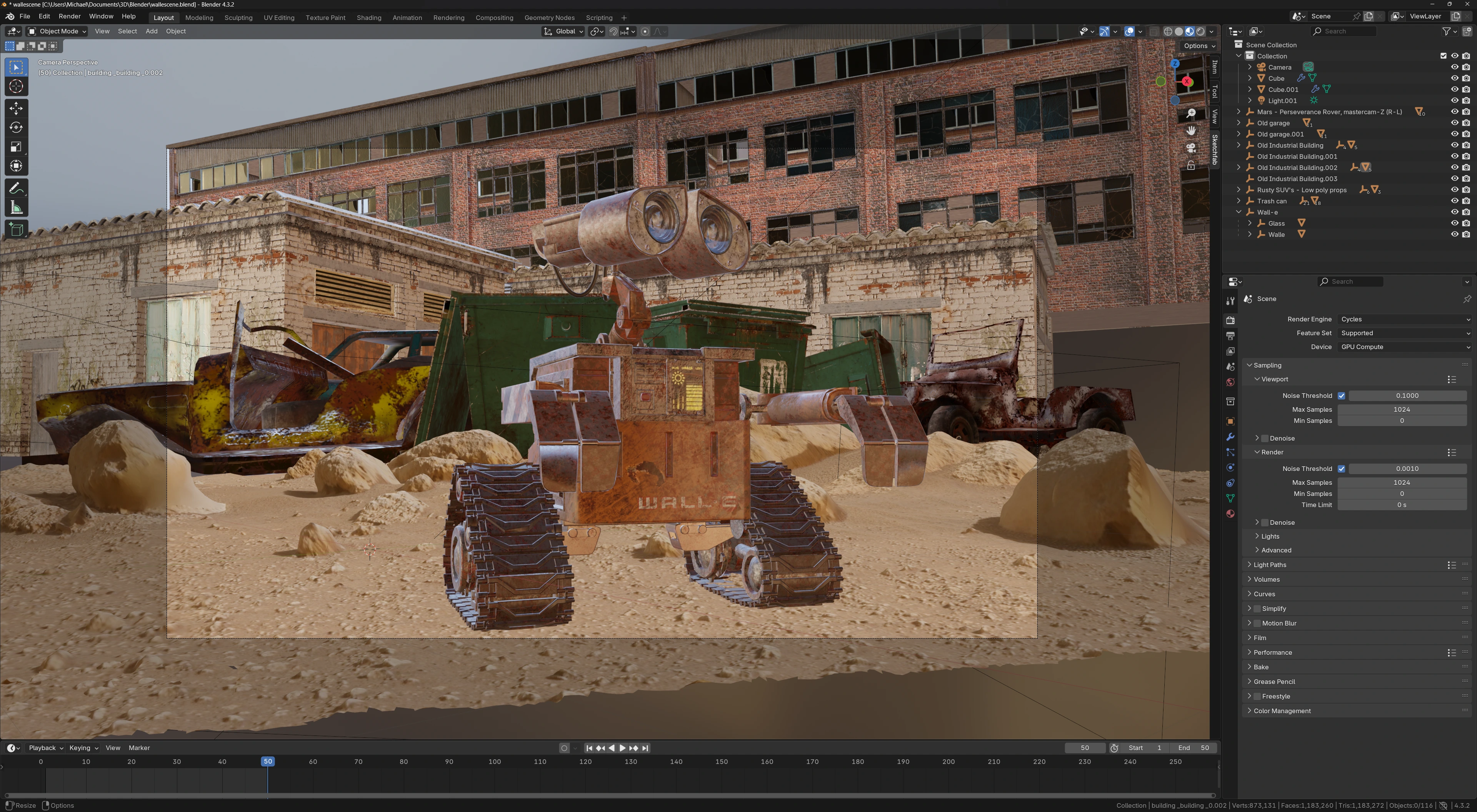The height and width of the screenshot is (812, 1477).
Task: Enable the viewport Denoise checkbox
Action: click(1265, 438)
